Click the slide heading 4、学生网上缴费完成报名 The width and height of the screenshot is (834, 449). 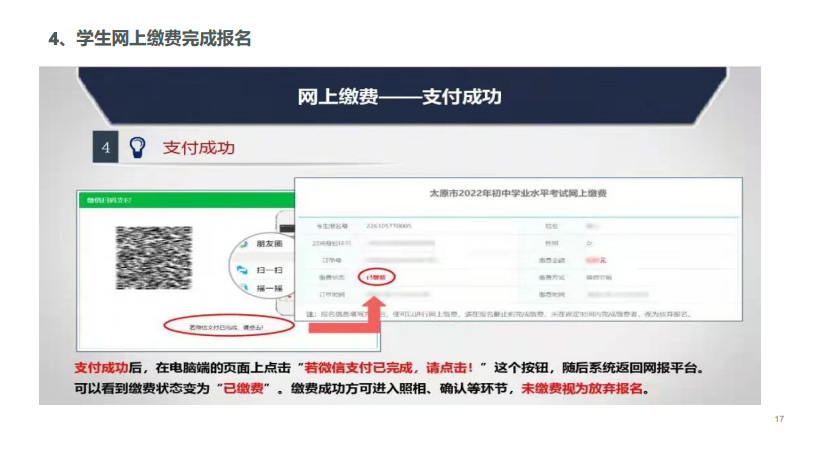(149, 39)
